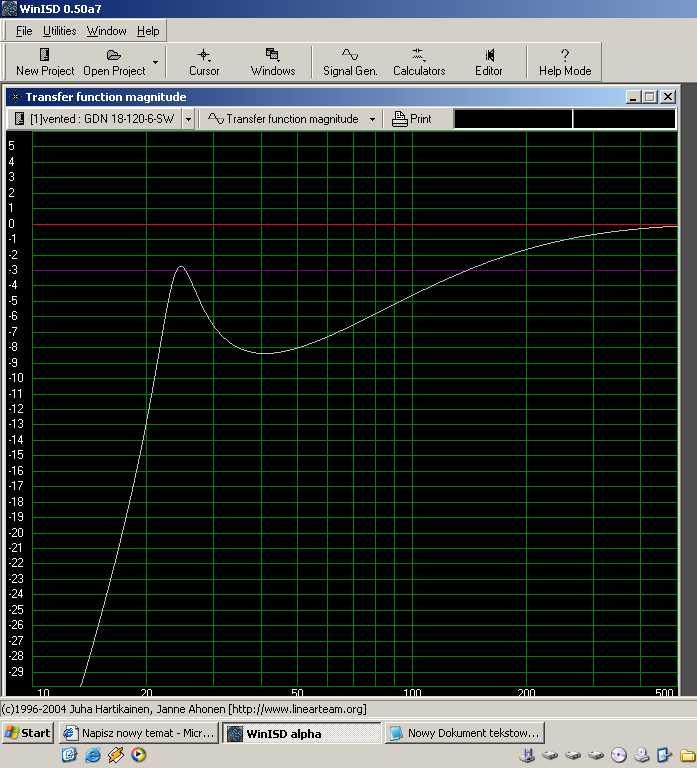697x768 pixels.
Task: Activate the Cursor crosshair tool
Action: pos(204,62)
